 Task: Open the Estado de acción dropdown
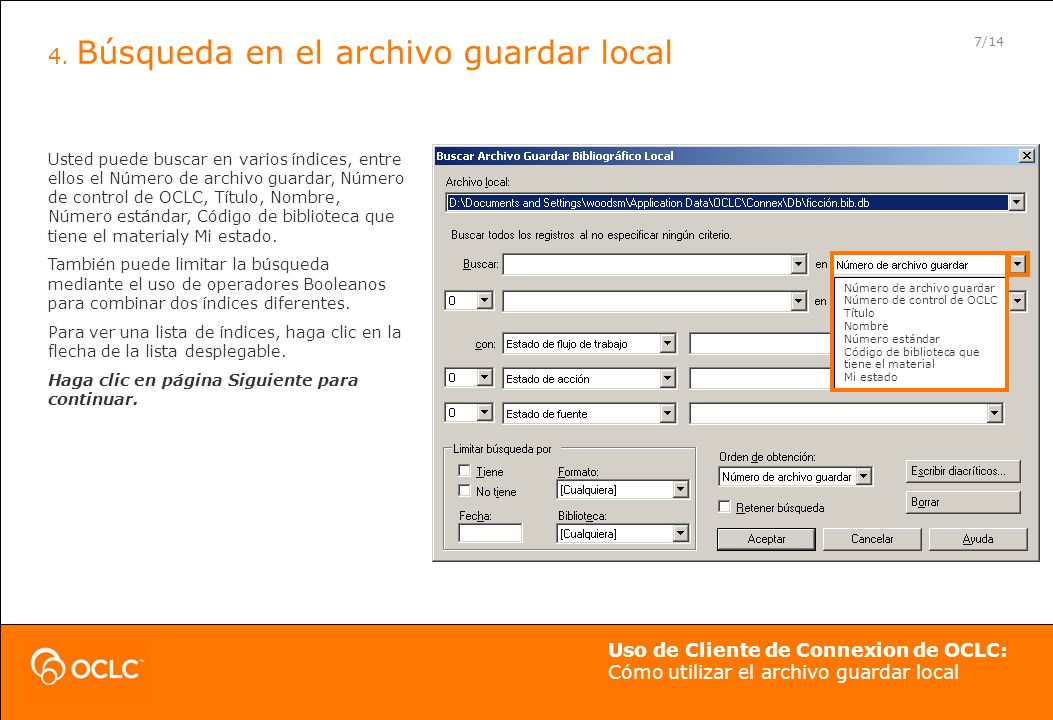point(667,379)
